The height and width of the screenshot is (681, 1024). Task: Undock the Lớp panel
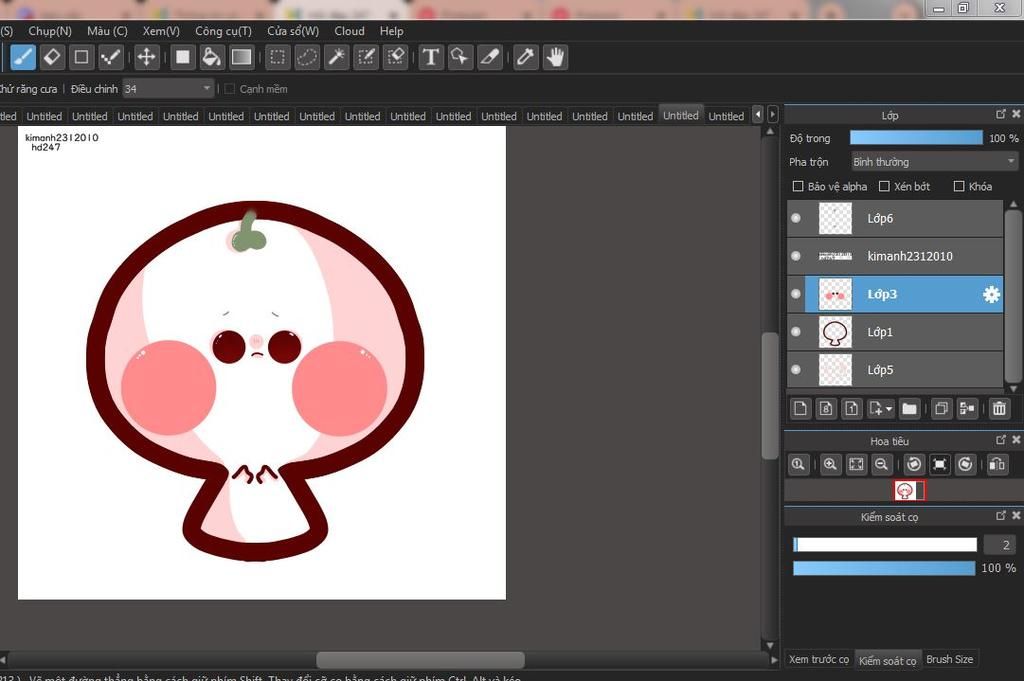(1000, 114)
